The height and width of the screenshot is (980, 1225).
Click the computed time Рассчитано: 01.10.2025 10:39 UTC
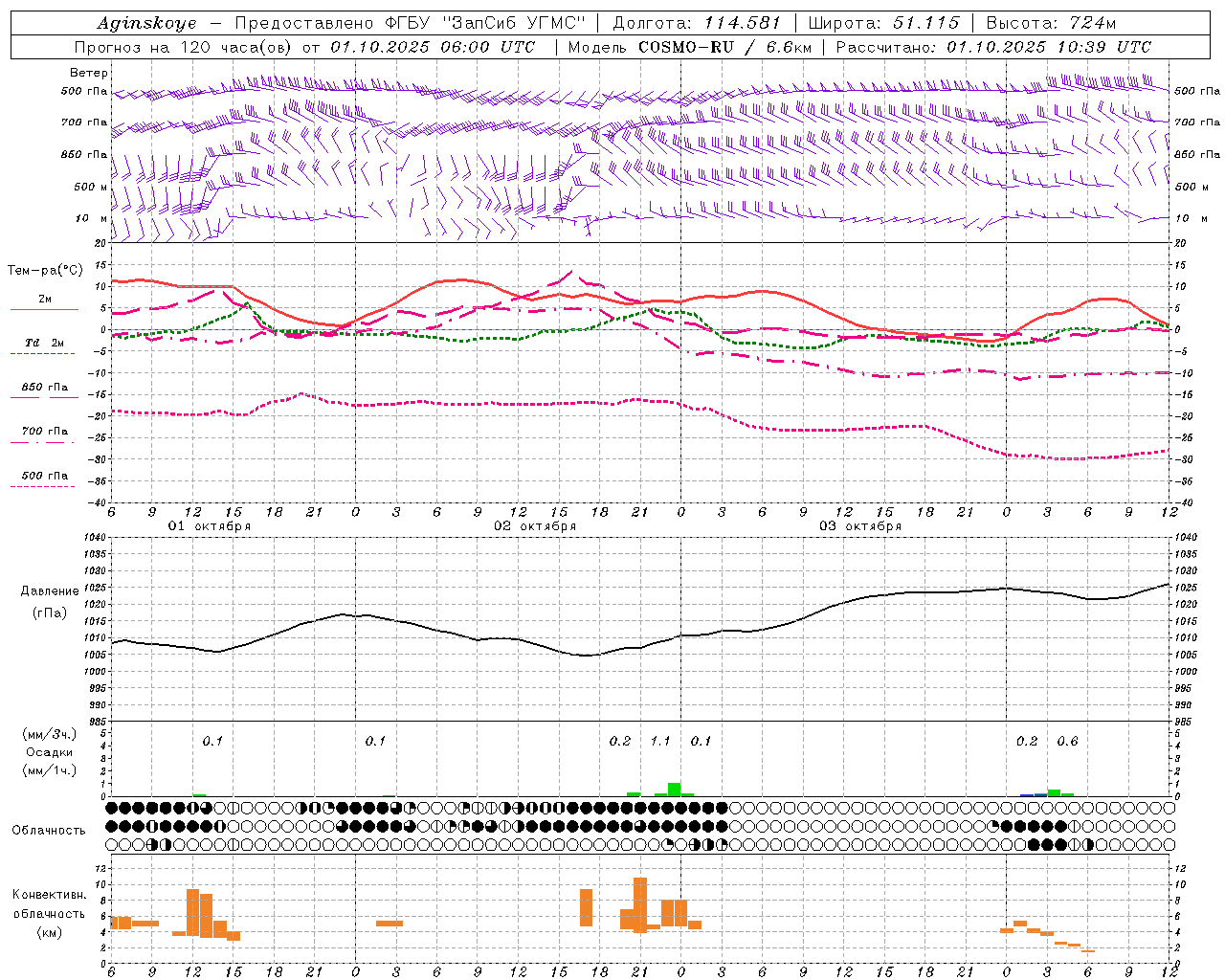(993, 47)
